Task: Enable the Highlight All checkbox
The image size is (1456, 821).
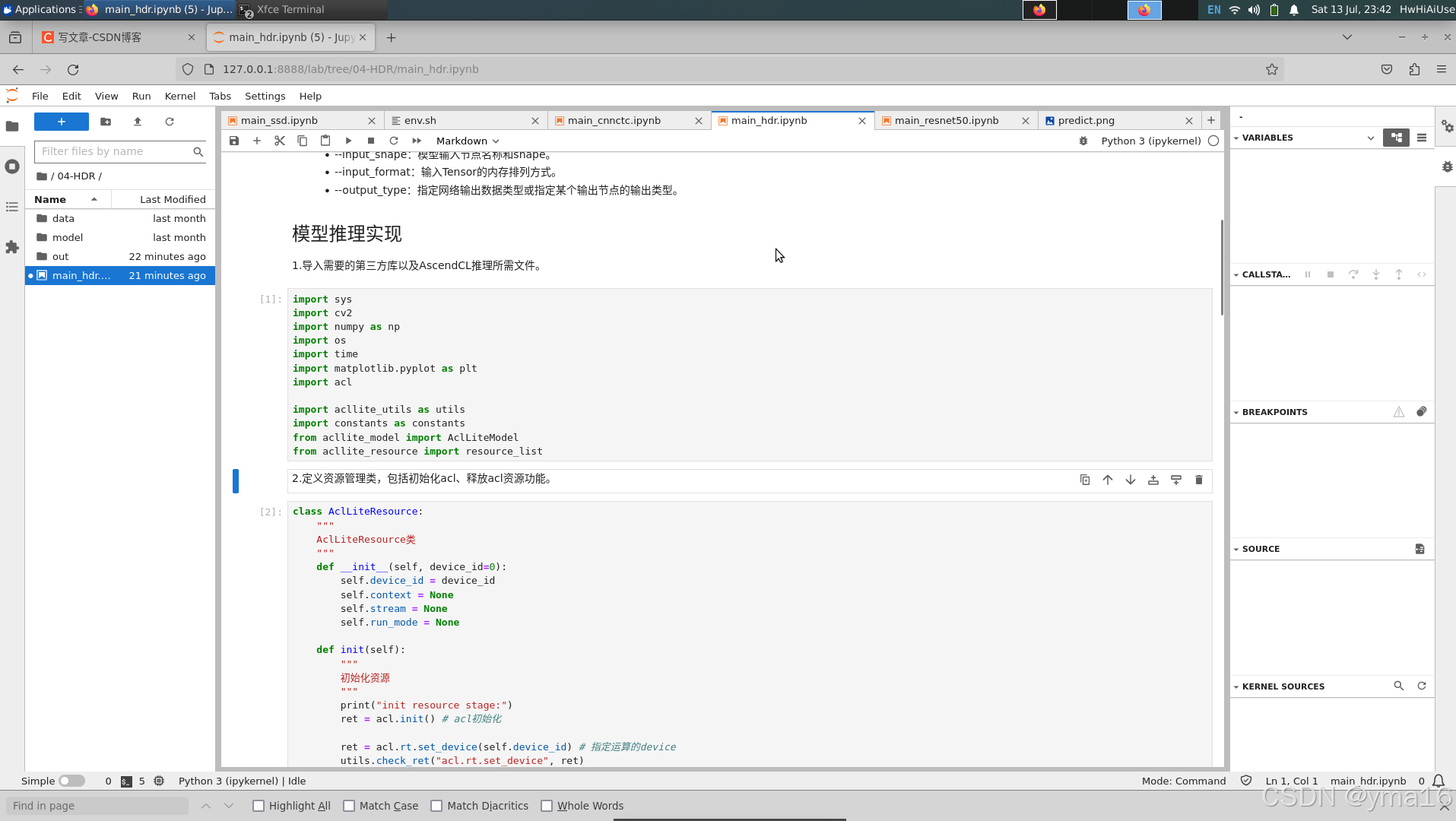Action: [x=259, y=806]
